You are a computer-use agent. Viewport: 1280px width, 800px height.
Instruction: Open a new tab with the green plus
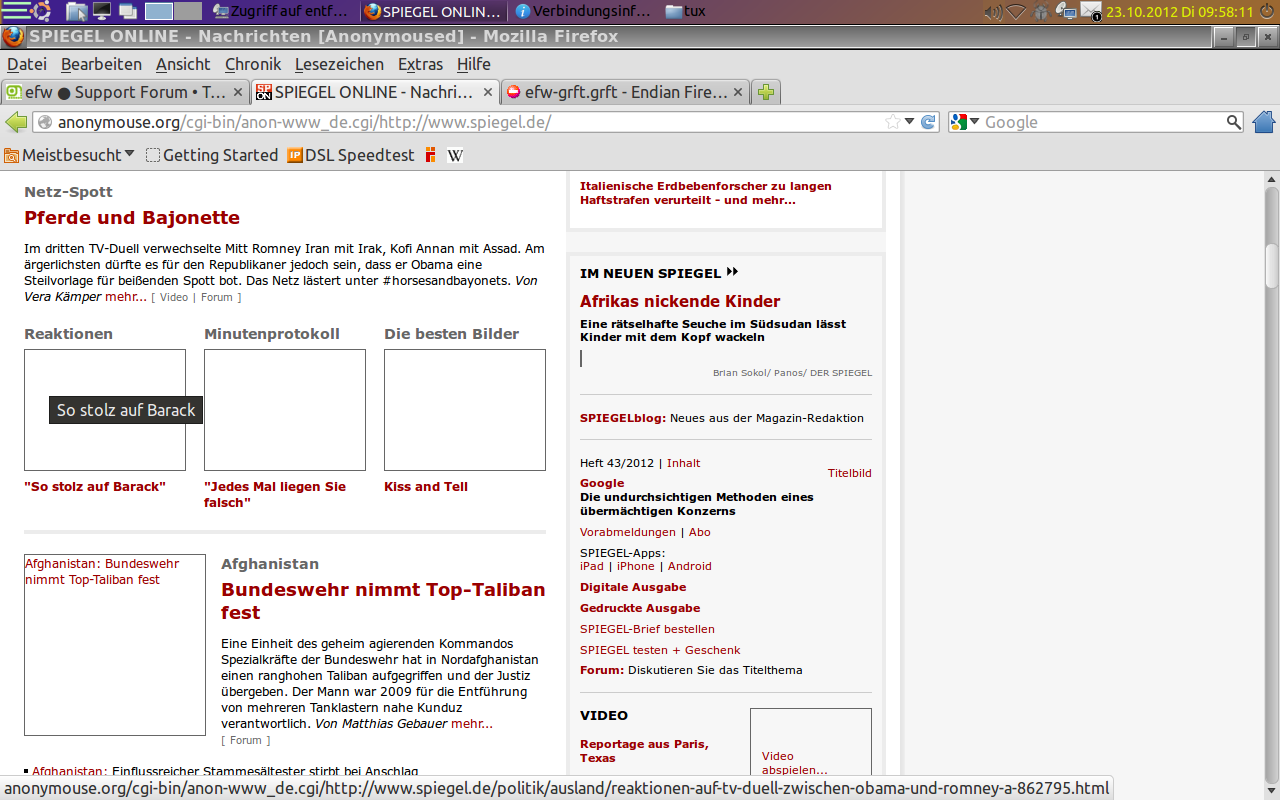tap(766, 92)
